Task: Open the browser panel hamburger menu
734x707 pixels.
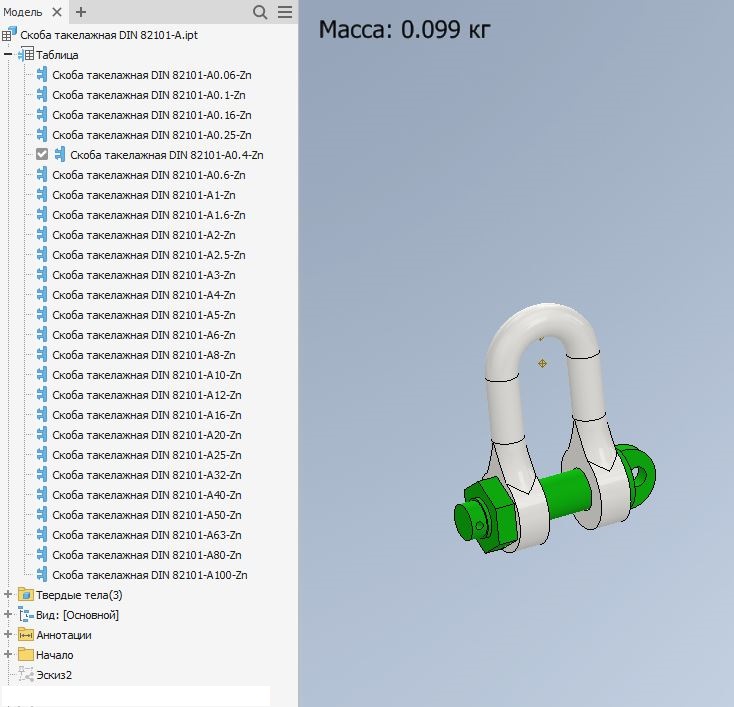Action: coord(284,12)
